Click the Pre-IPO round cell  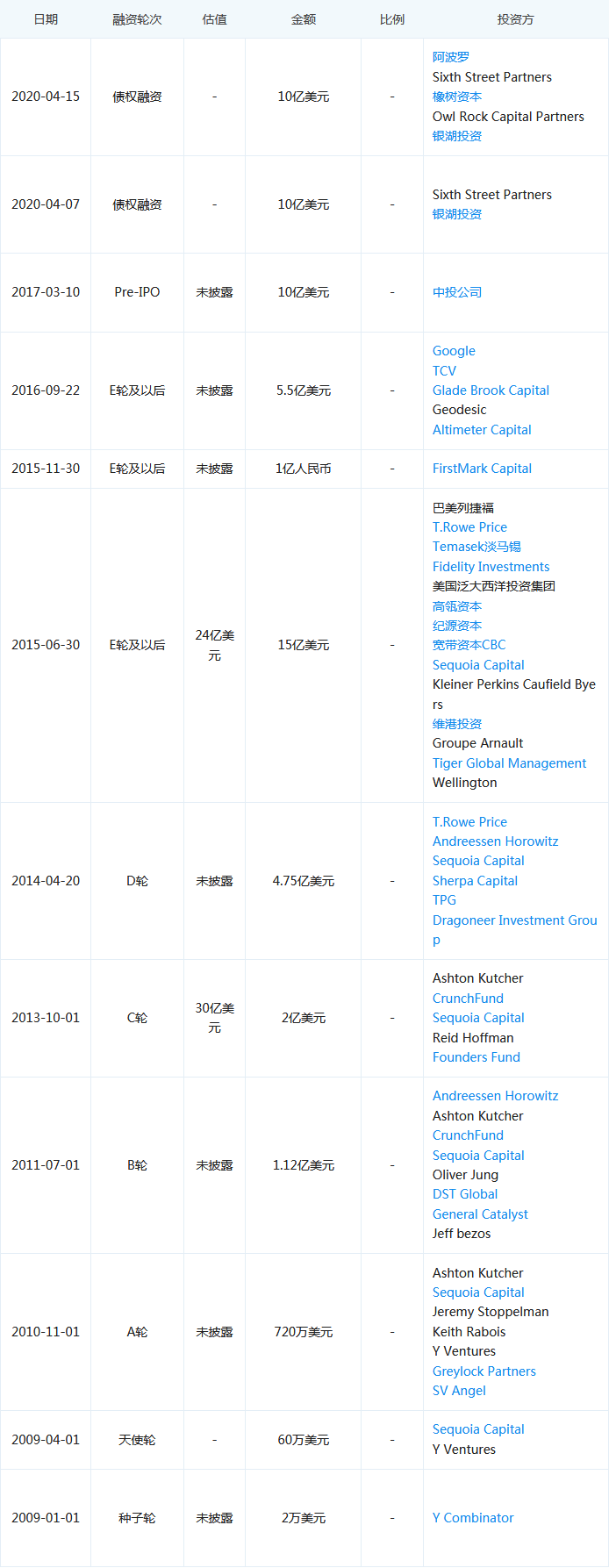pyautogui.click(x=137, y=292)
